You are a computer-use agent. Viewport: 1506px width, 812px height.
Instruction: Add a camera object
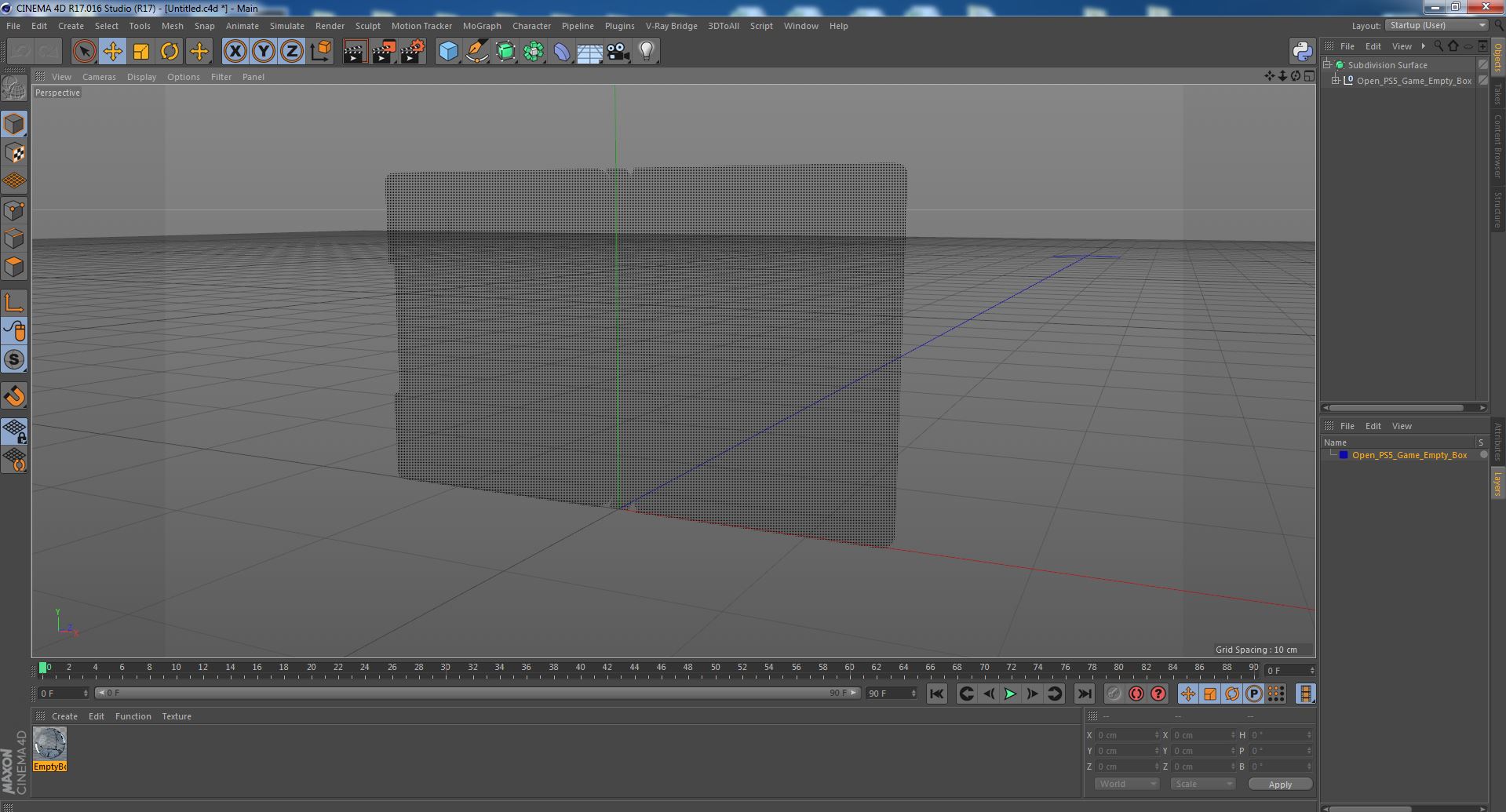tap(618, 52)
